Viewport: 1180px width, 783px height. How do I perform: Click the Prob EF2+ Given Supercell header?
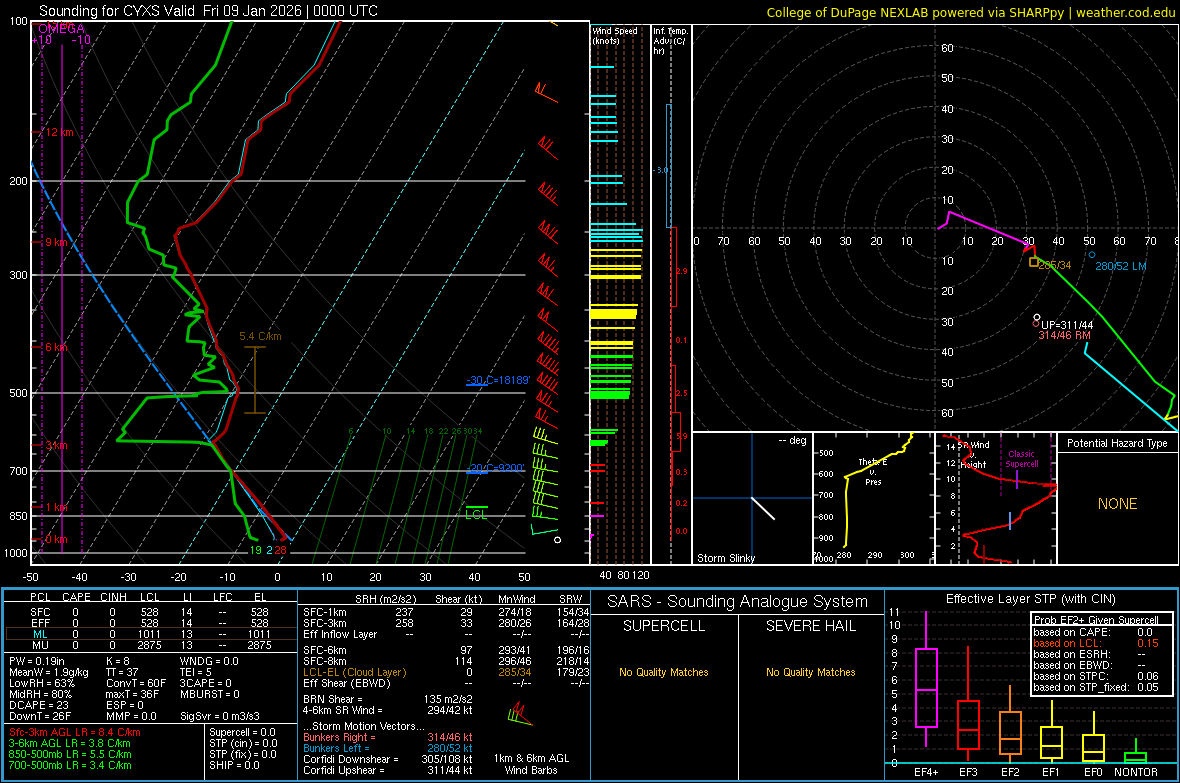click(1096, 620)
